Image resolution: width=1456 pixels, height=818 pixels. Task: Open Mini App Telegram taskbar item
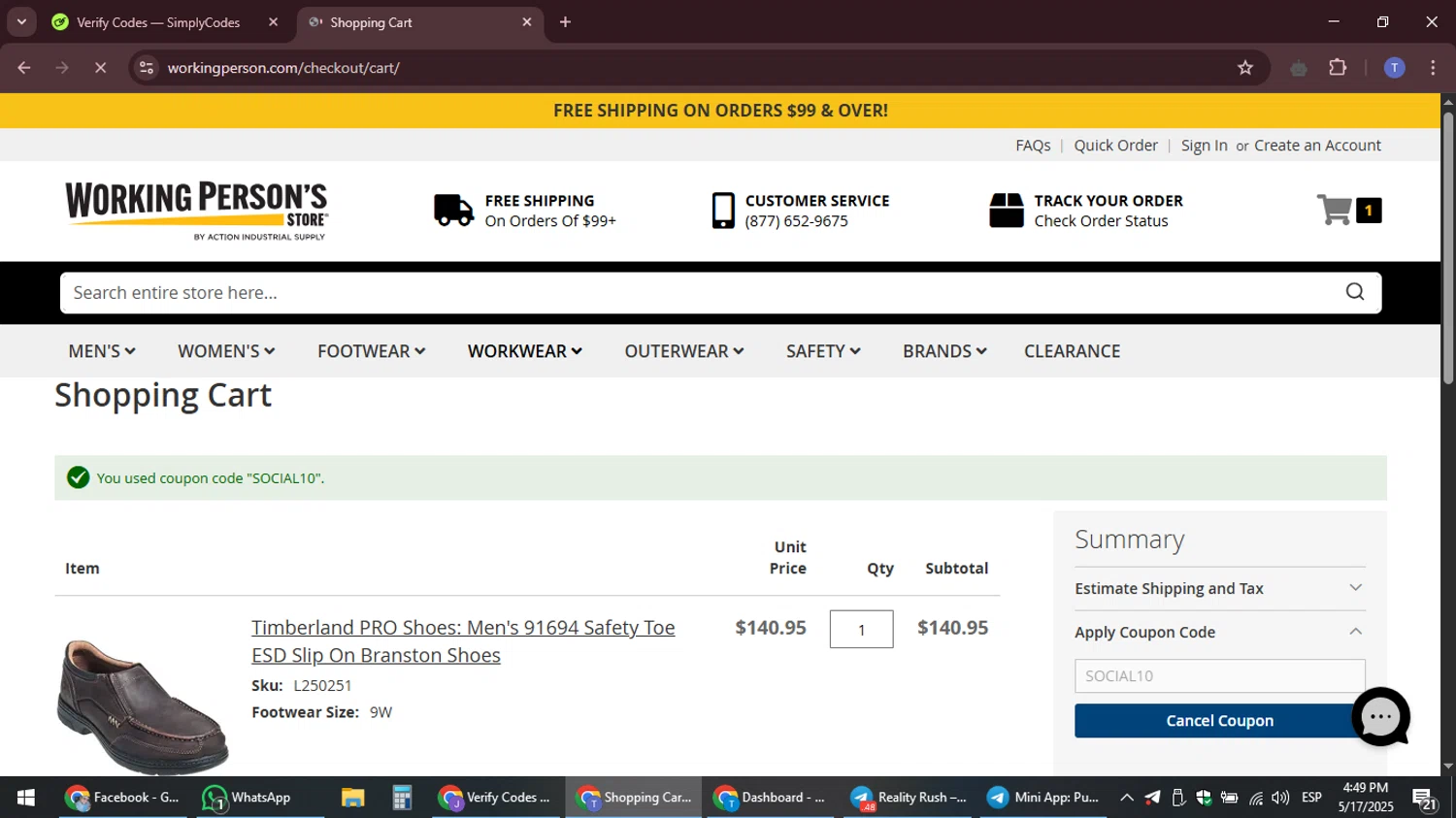[x=1043, y=798]
